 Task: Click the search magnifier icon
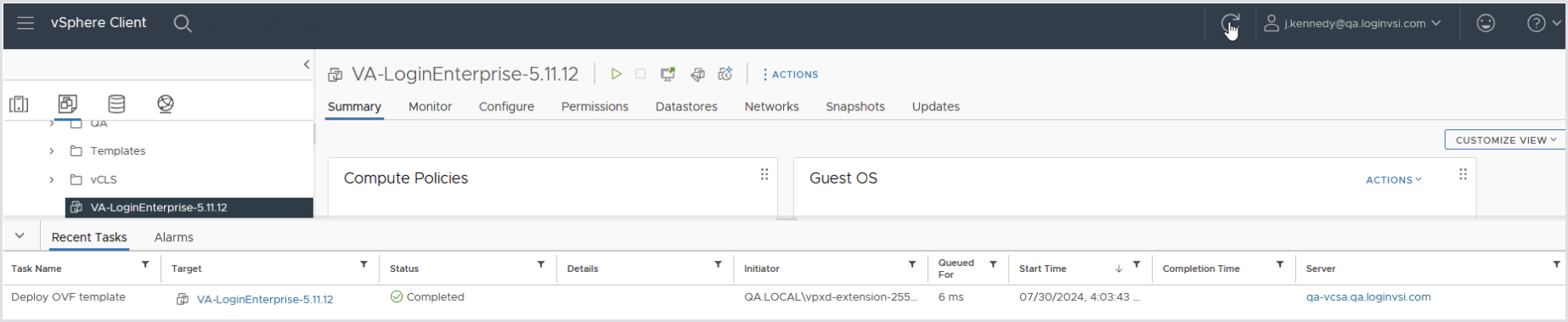click(183, 23)
